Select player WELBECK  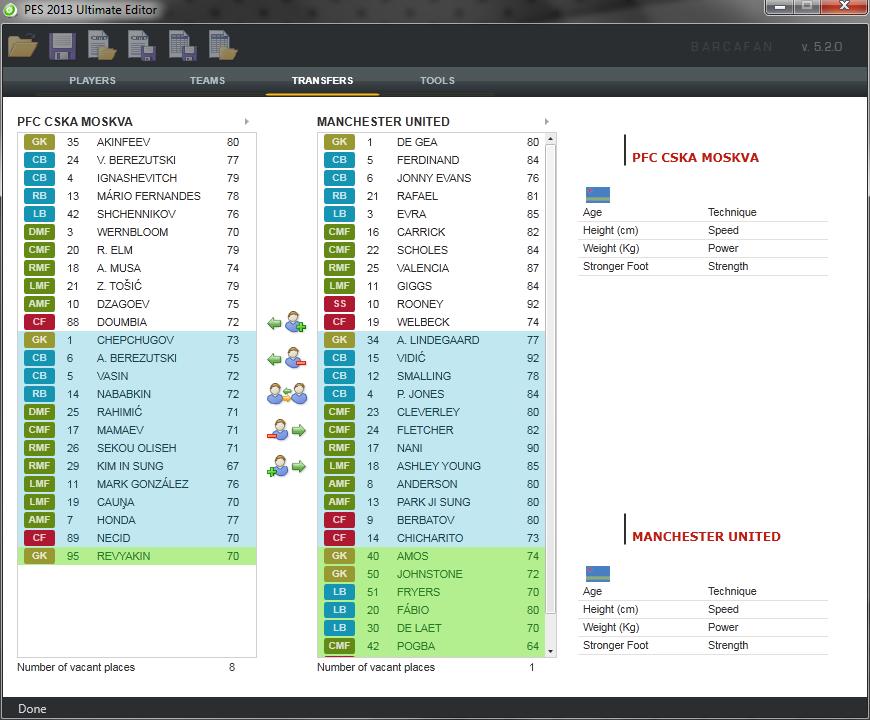click(x=432, y=322)
